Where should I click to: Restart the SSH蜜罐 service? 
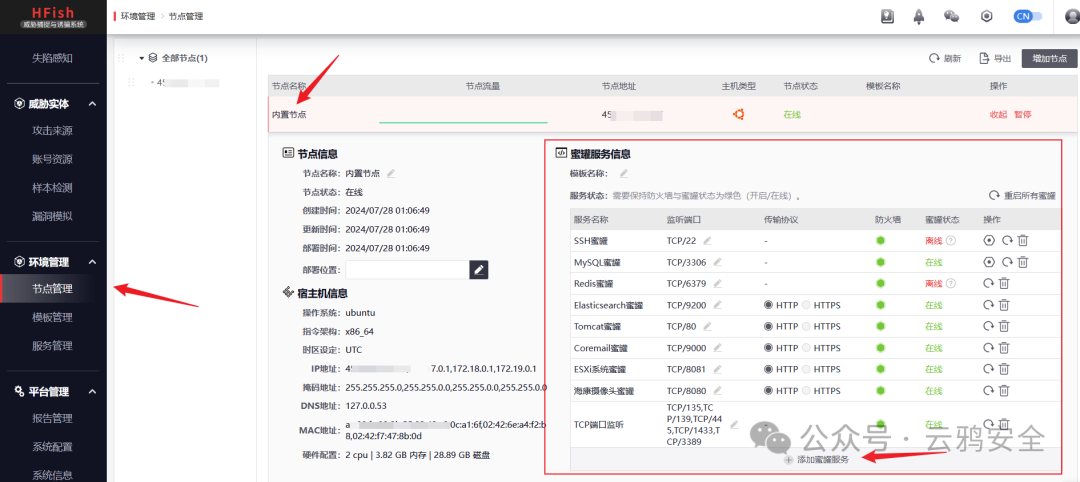point(1007,240)
